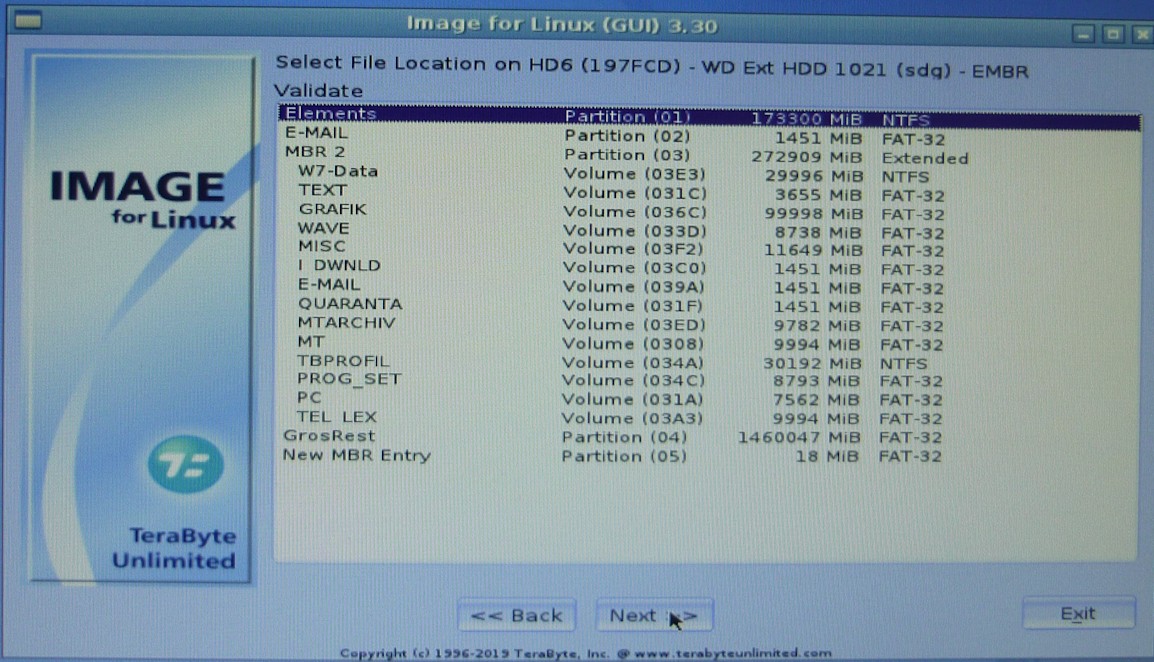Screen dimensions: 1154x662
Task: Select PROG_SET volume row
Action: coord(709,381)
